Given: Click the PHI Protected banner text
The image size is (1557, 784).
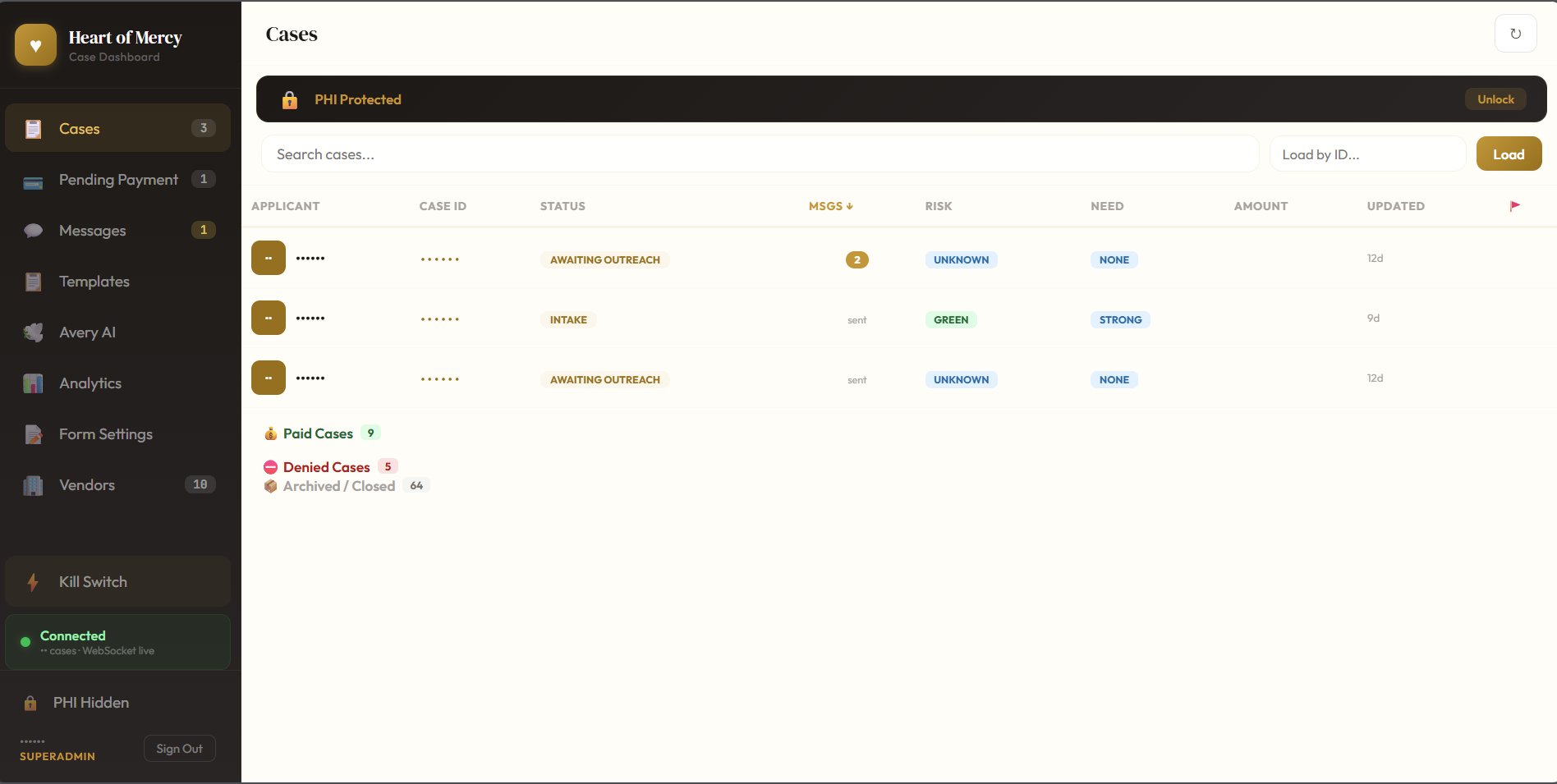Looking at the screenshot, I should click(358, 99).
